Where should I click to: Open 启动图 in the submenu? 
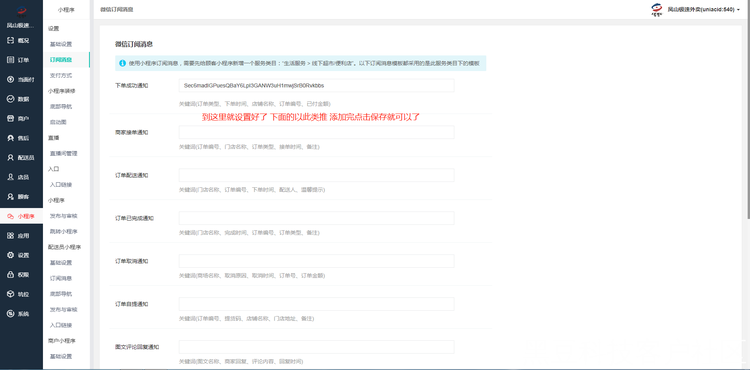pos(58,122)
